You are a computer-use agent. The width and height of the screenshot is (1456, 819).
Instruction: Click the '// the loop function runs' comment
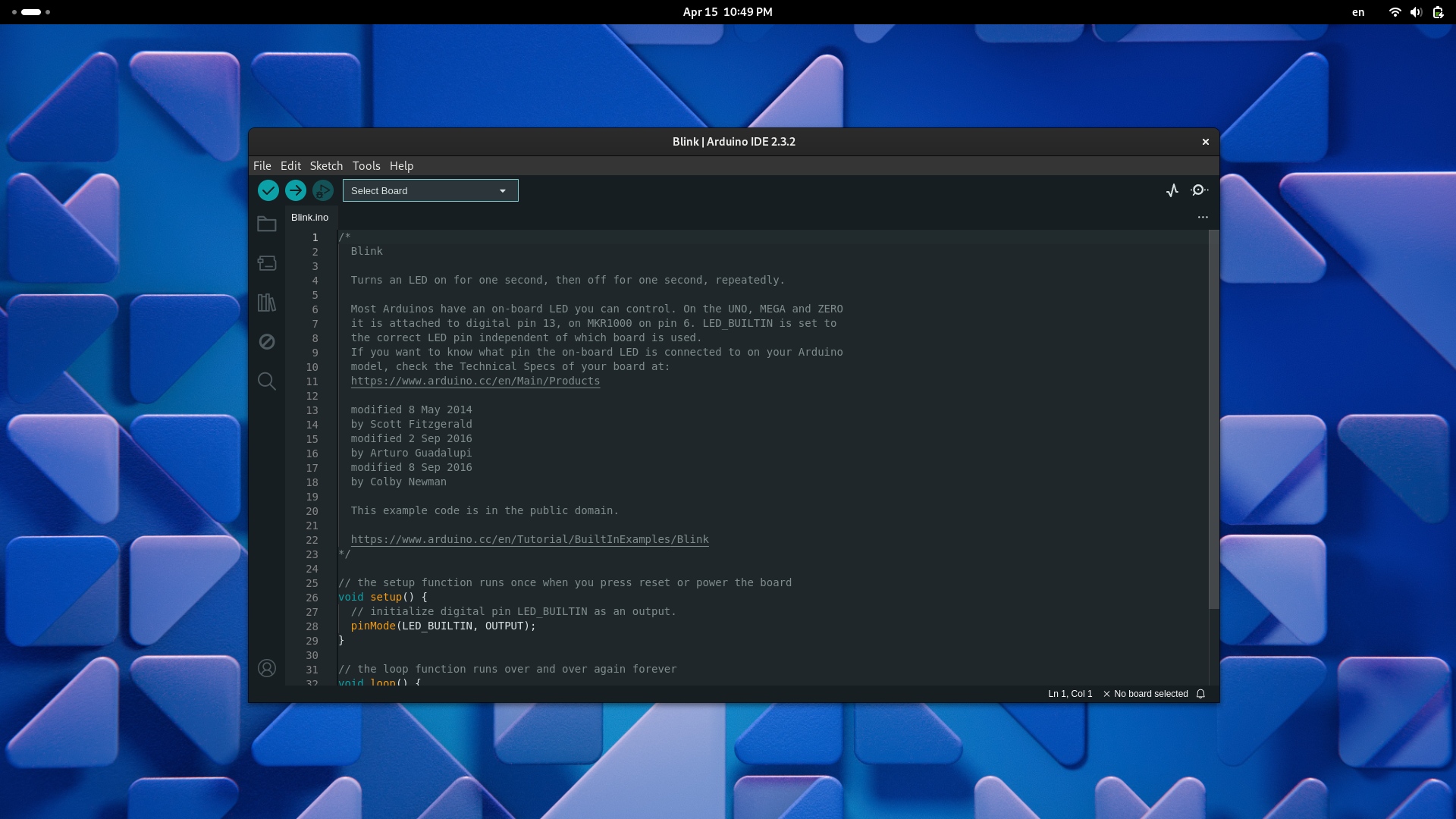tap(507, 669)
